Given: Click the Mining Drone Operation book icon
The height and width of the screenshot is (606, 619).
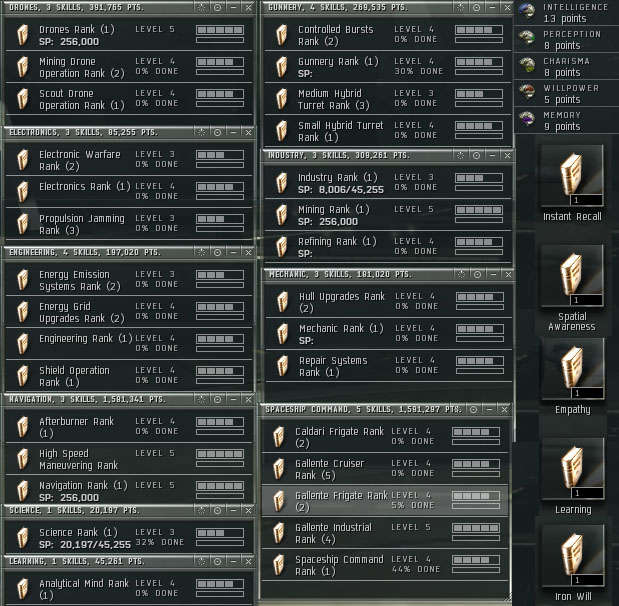Looking at the screenshot, I should (x=23, y=66).
